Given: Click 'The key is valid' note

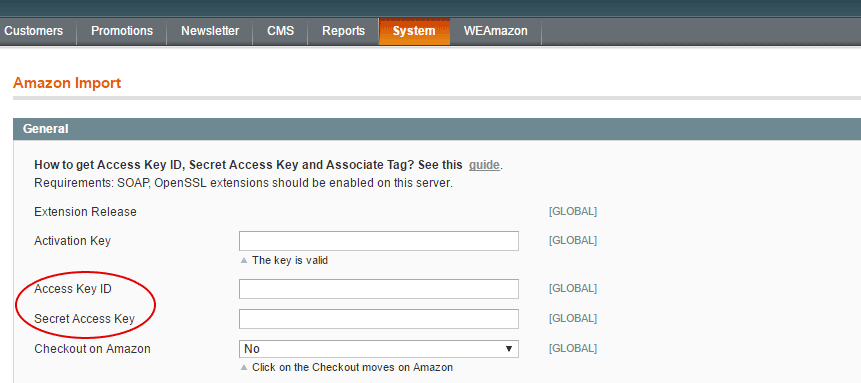Looking at the screenshot, I should click(x=290, y=260).
